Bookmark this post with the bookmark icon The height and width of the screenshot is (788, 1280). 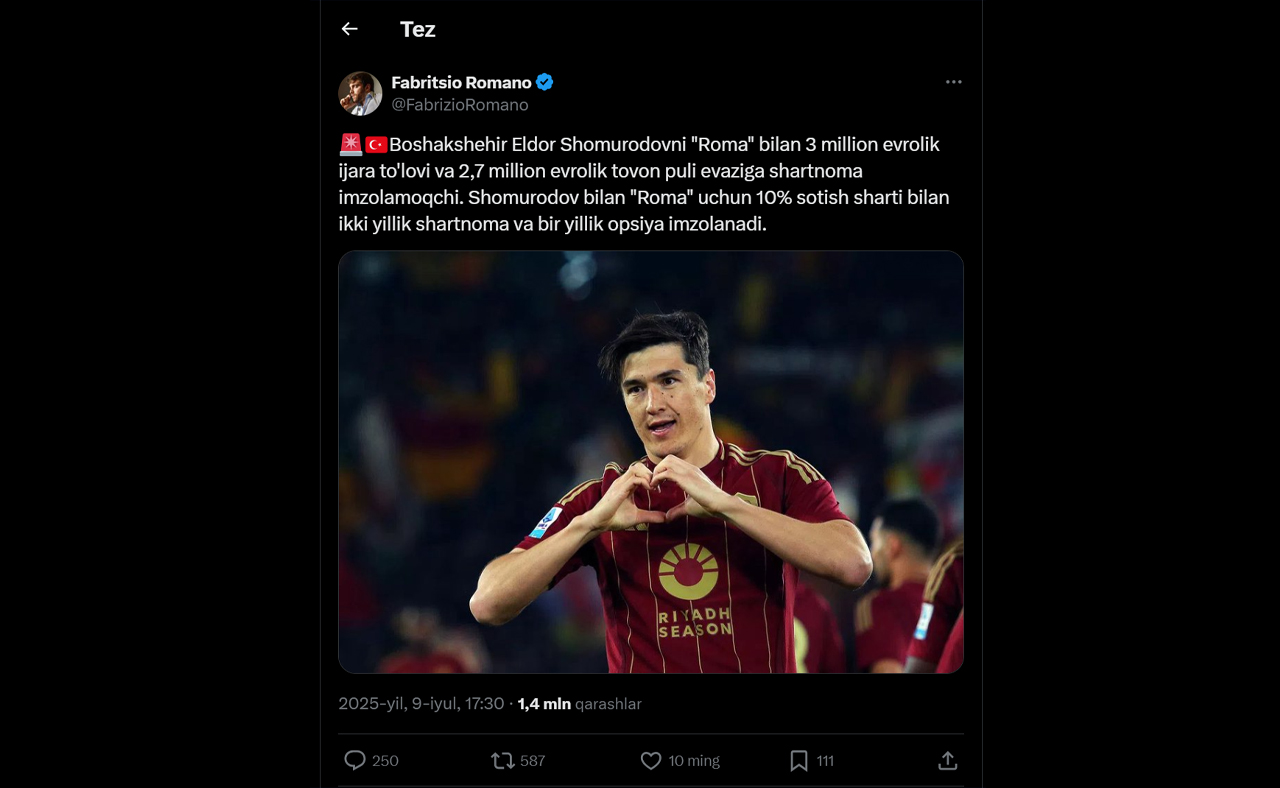799,761
